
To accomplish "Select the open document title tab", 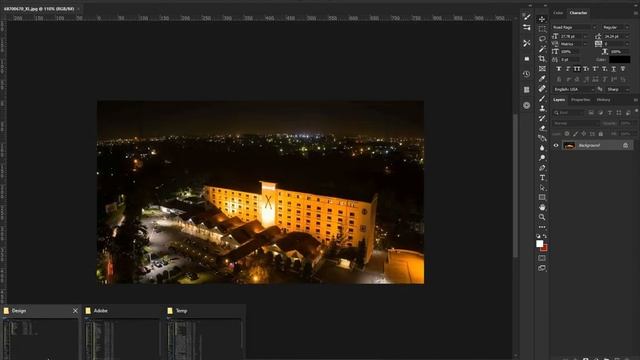I will pos(39,8).
